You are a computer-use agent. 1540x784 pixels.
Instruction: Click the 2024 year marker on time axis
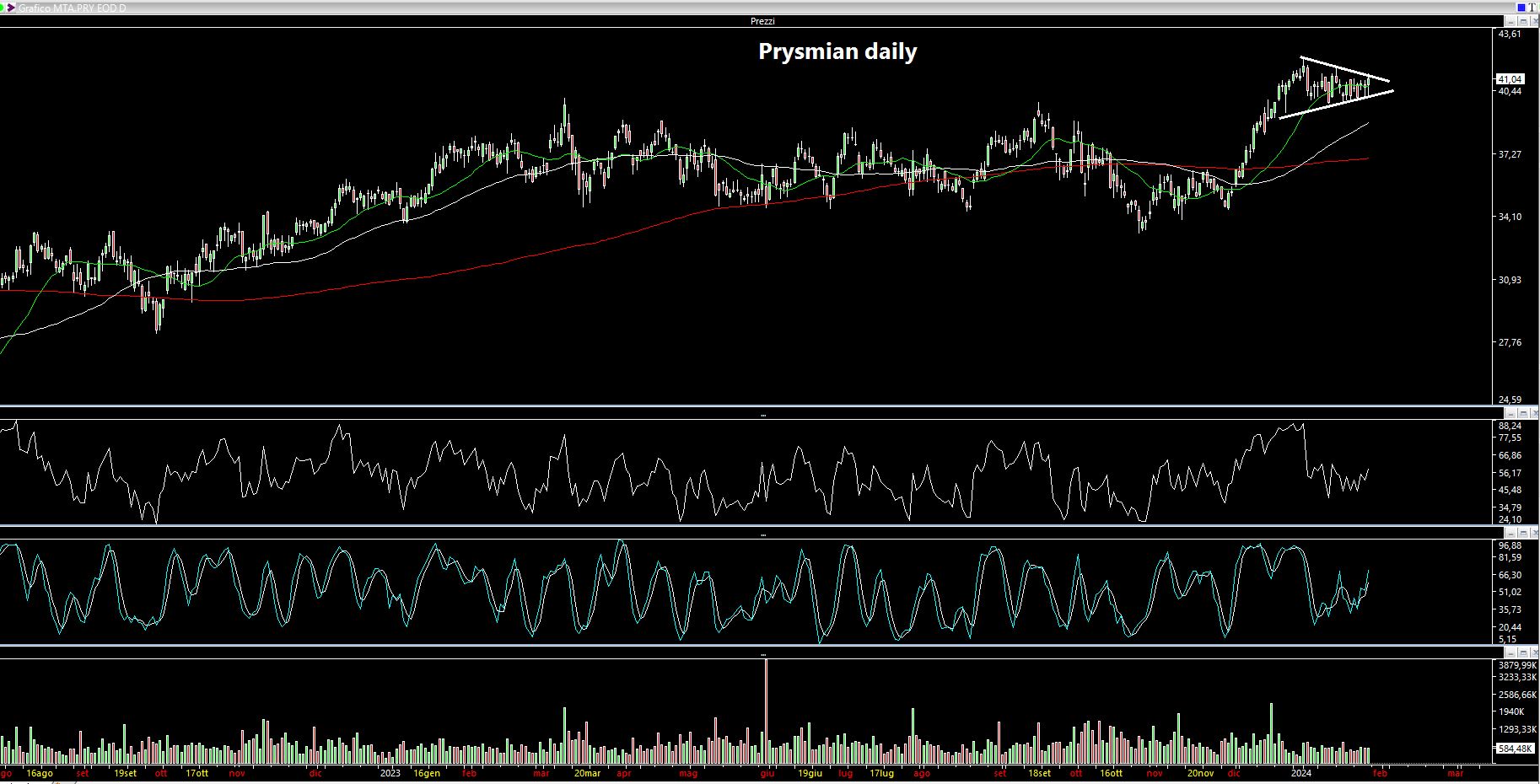pyautogui.click(x=1301, y=773)
